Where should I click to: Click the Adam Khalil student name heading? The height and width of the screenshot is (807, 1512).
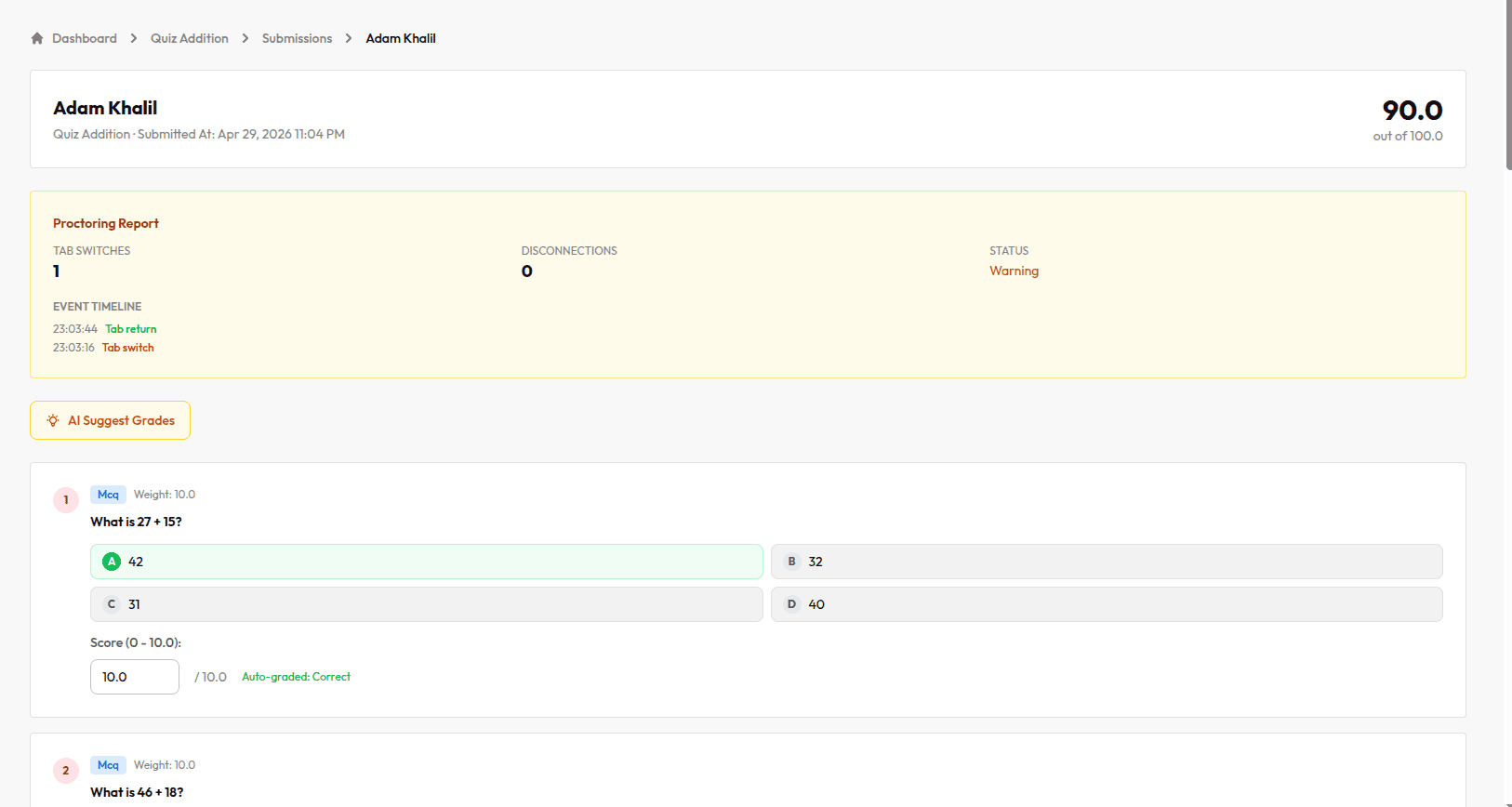[105, 108]
